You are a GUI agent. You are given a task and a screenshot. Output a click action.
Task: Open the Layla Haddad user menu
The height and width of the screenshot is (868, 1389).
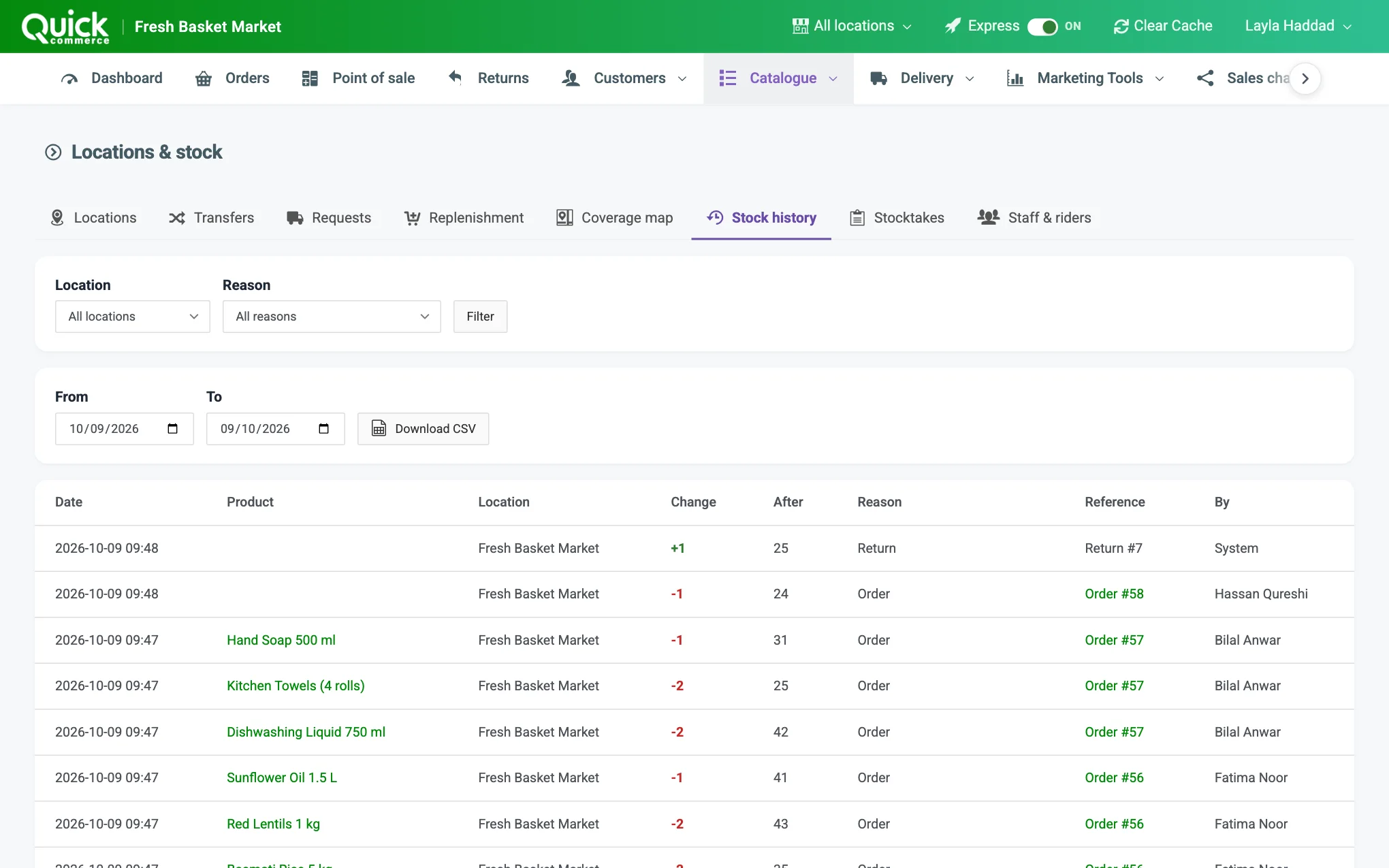tap(1298, 26)
